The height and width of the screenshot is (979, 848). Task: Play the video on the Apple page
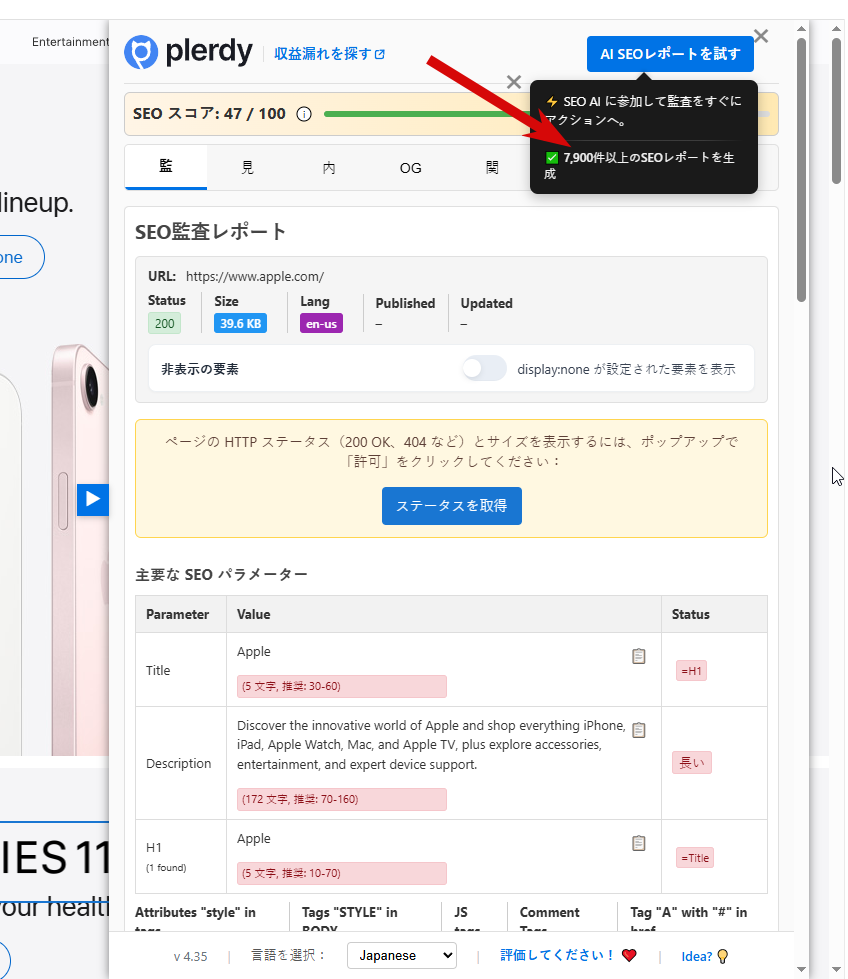click(92, 499)
